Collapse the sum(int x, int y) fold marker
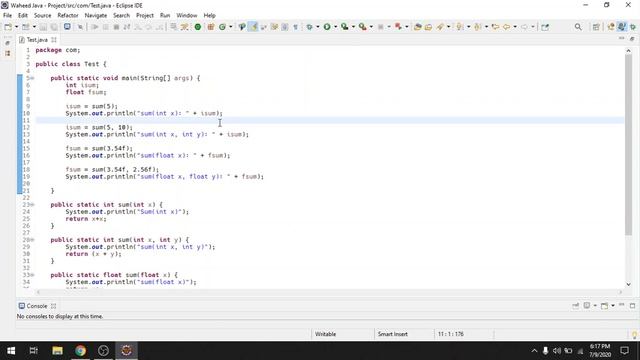 coord(32,240)
